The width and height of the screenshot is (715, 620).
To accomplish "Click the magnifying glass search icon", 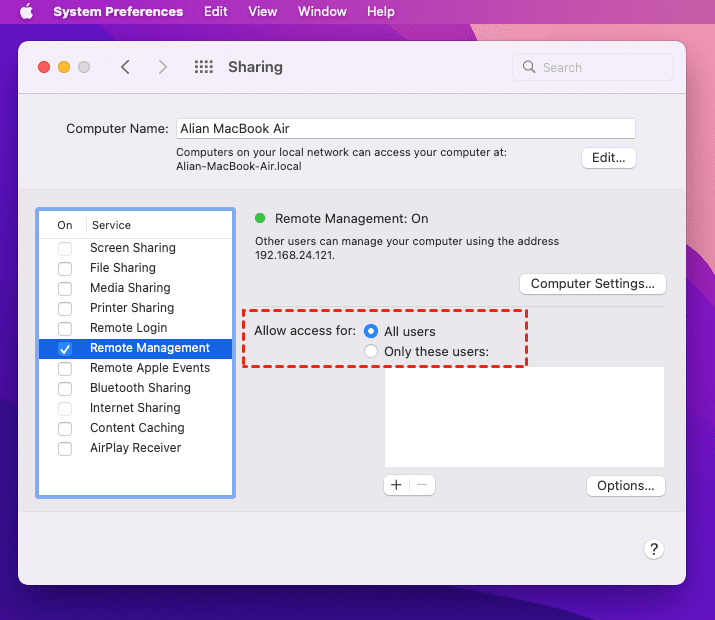I will 530,68.
